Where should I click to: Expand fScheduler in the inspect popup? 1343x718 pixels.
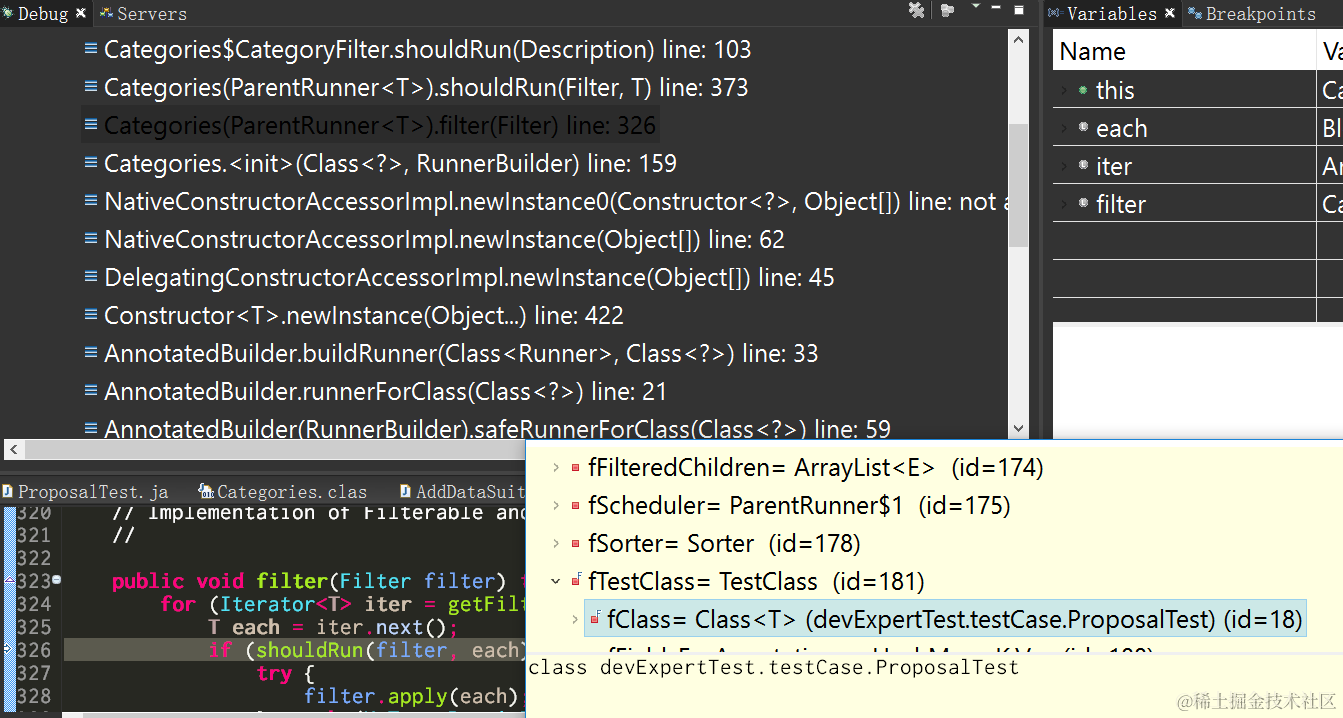[556, 506]
